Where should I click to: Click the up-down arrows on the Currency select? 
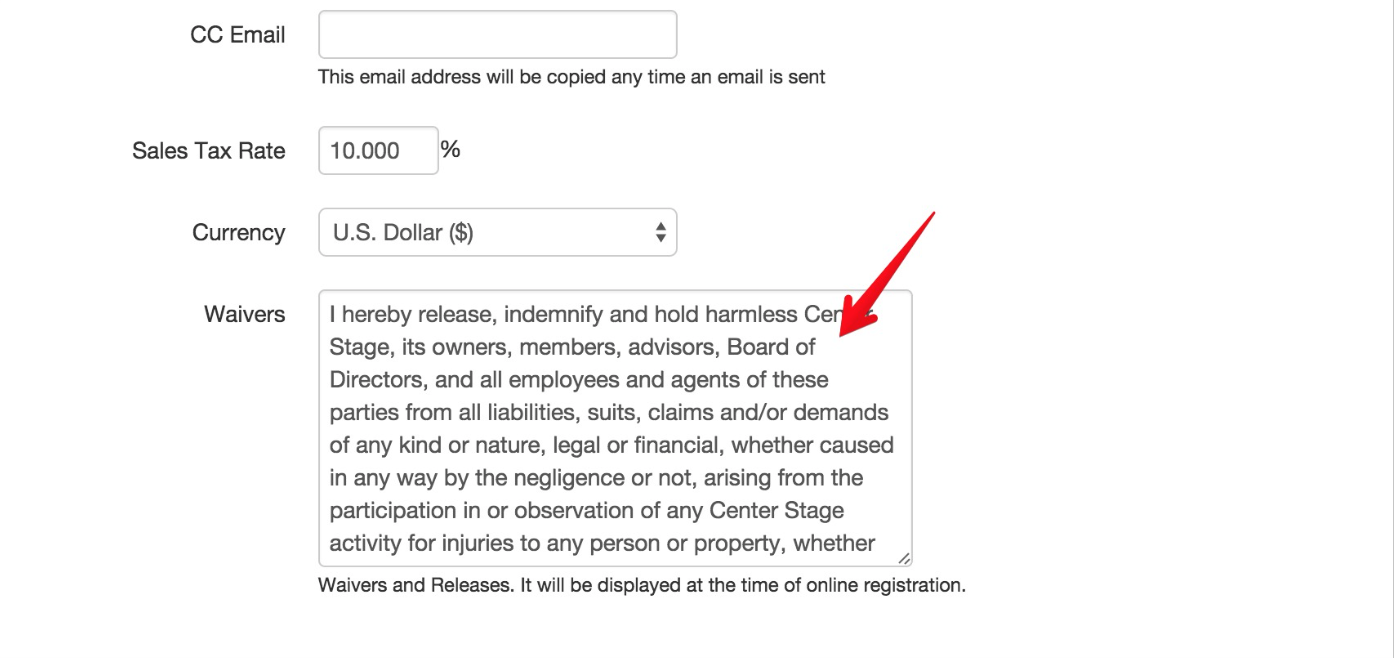(660, 232)
